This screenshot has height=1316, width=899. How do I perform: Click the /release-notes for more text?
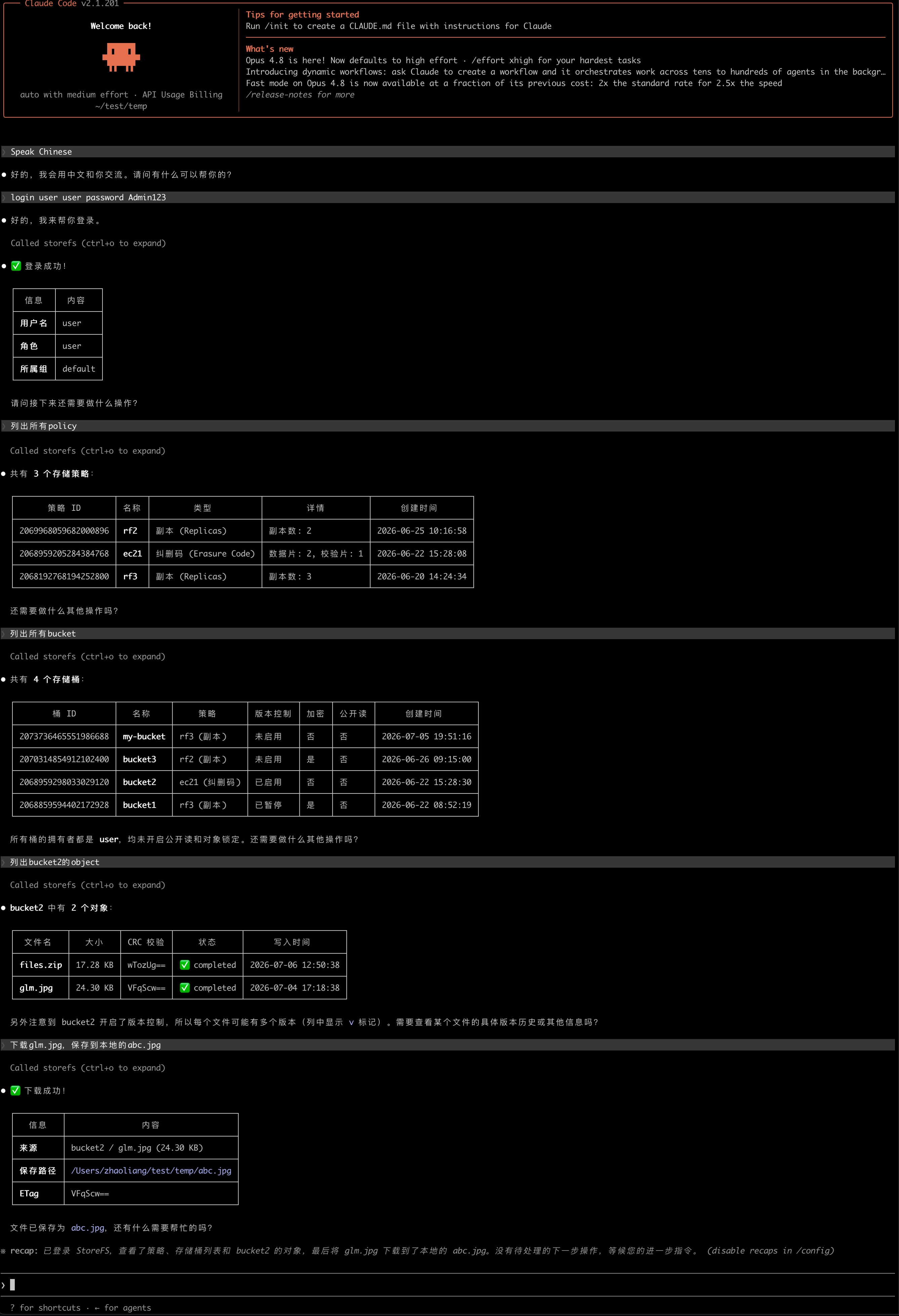tap(300, 94)
